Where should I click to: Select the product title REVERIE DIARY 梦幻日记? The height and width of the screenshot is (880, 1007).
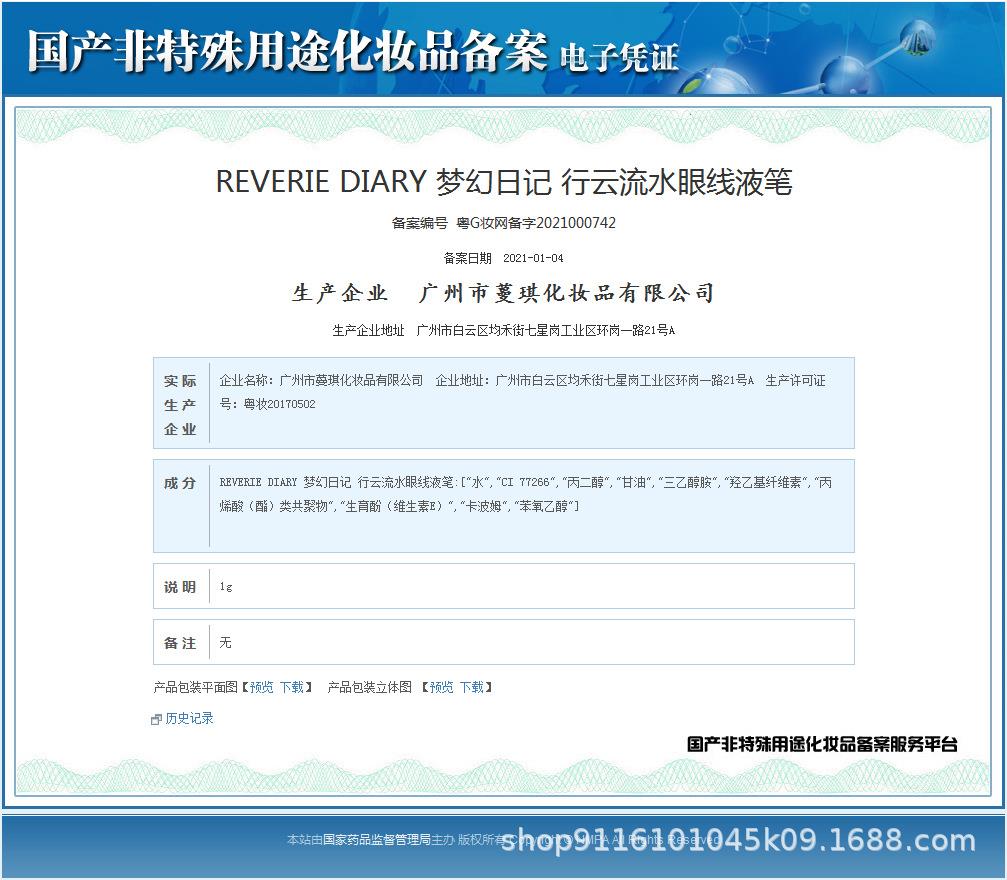tap(383, 182)
